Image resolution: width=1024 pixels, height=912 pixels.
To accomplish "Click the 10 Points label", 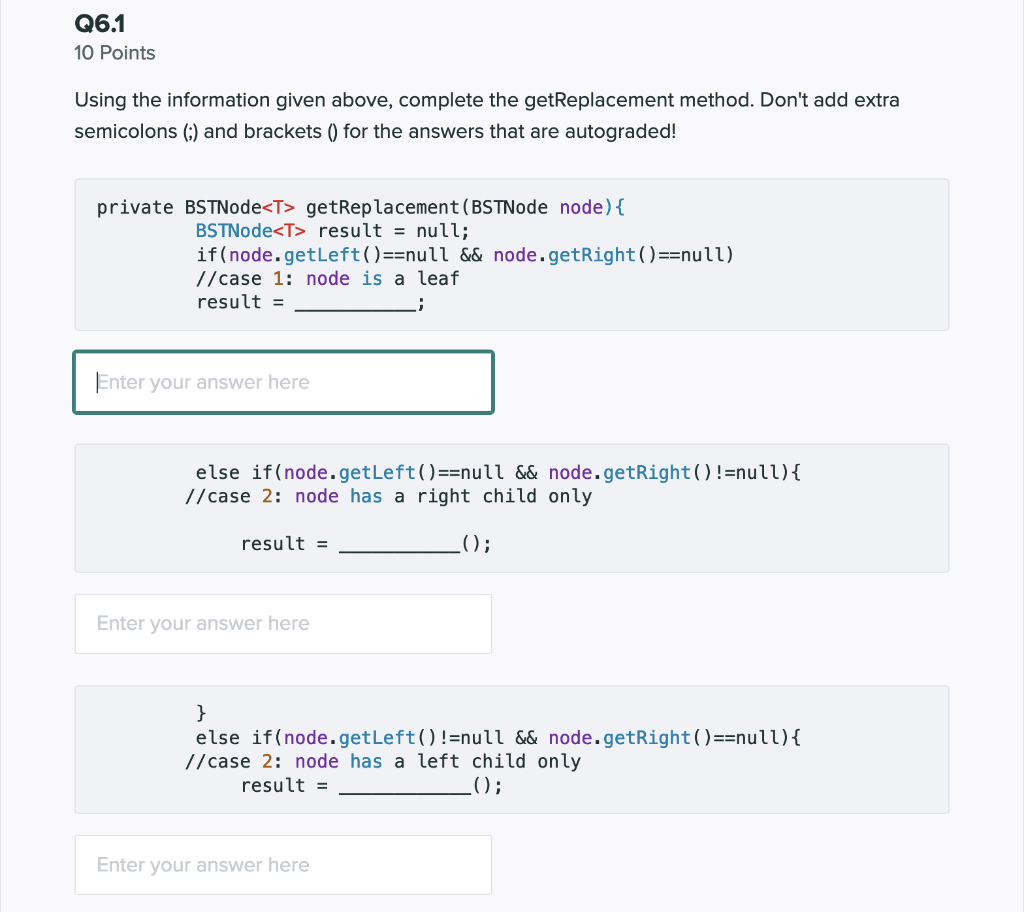I will tap(114, 53).
